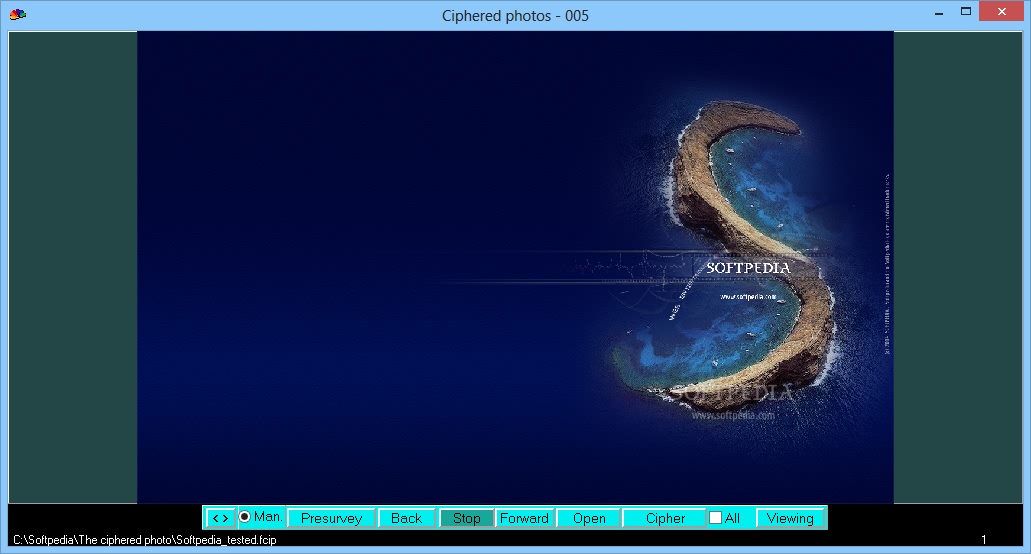1031x554 pixels.
Task: Click the photo counter '1' in status bar
Action: (984, 540)
